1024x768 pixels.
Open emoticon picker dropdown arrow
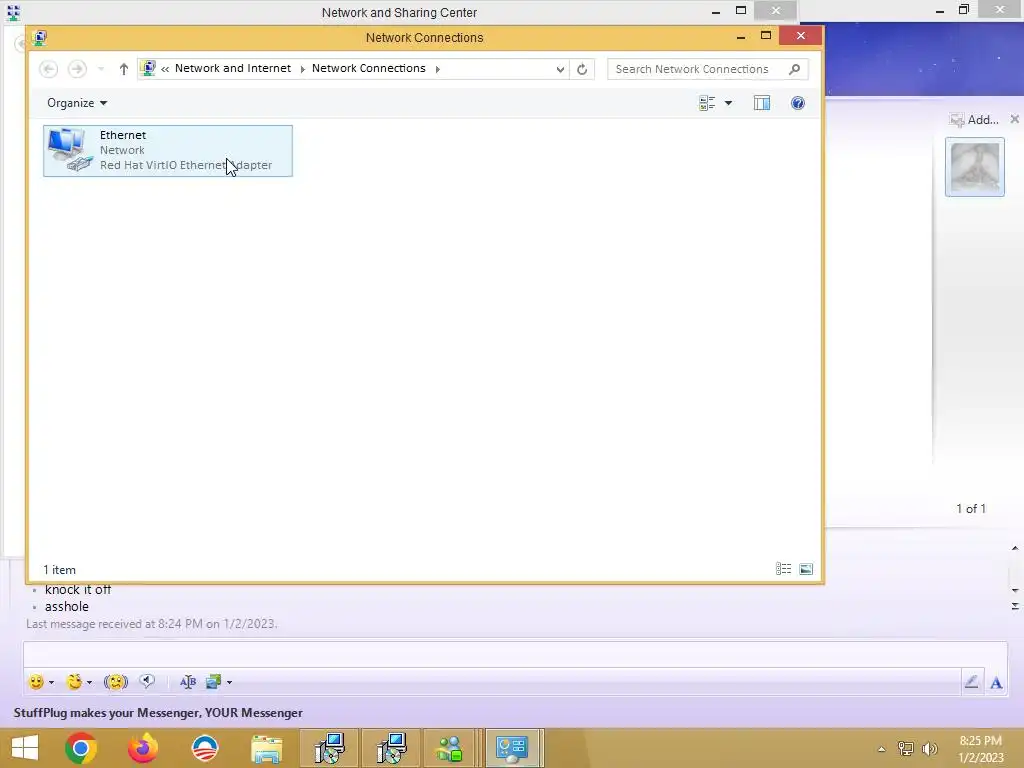click(x=52, y=682)
